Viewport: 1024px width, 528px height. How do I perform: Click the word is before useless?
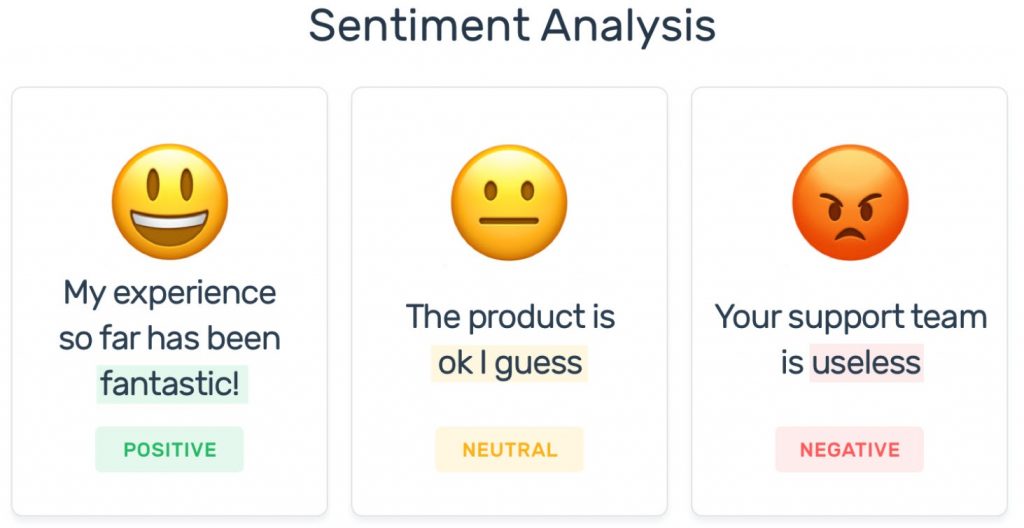792,363
